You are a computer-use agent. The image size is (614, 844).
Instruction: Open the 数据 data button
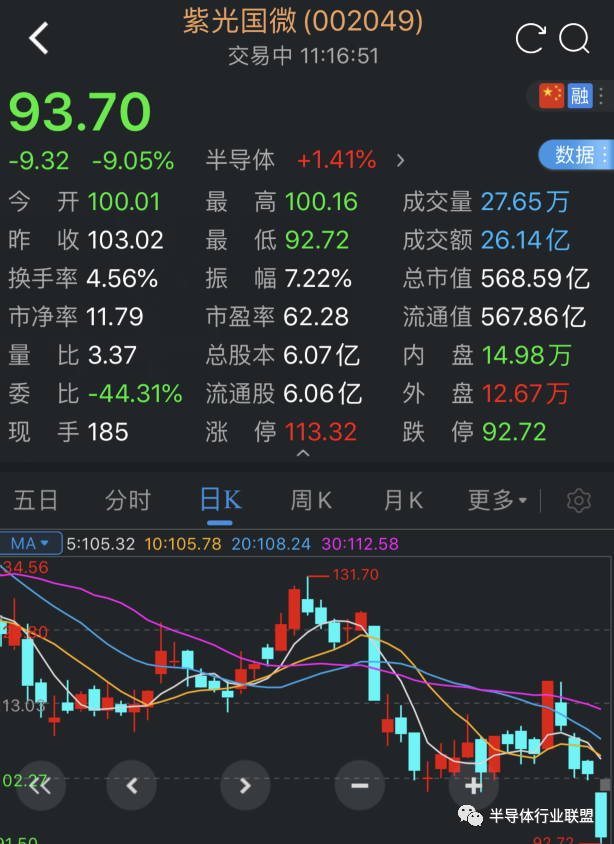click(576, 155)
